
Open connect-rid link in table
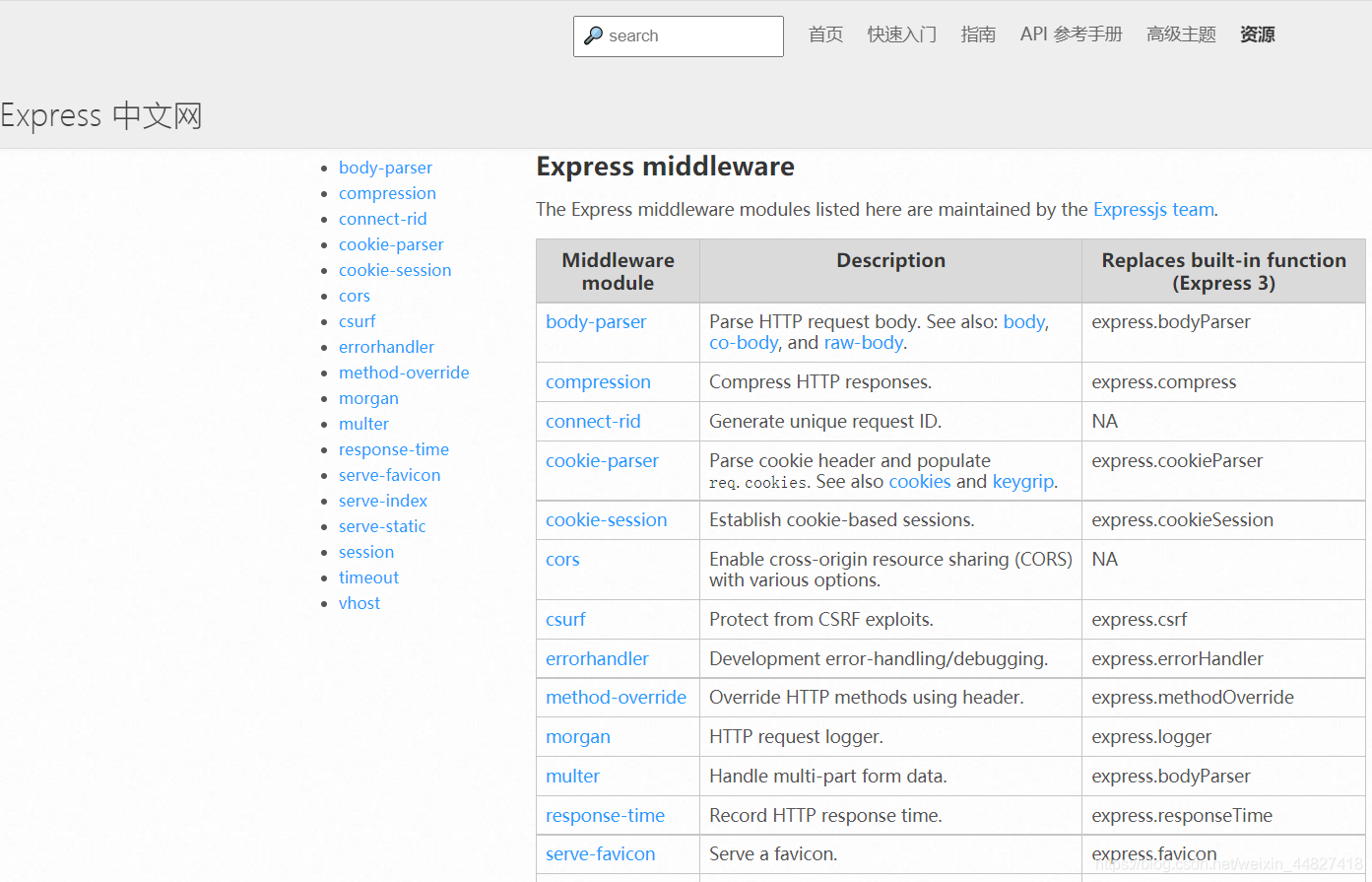[593, 421]
